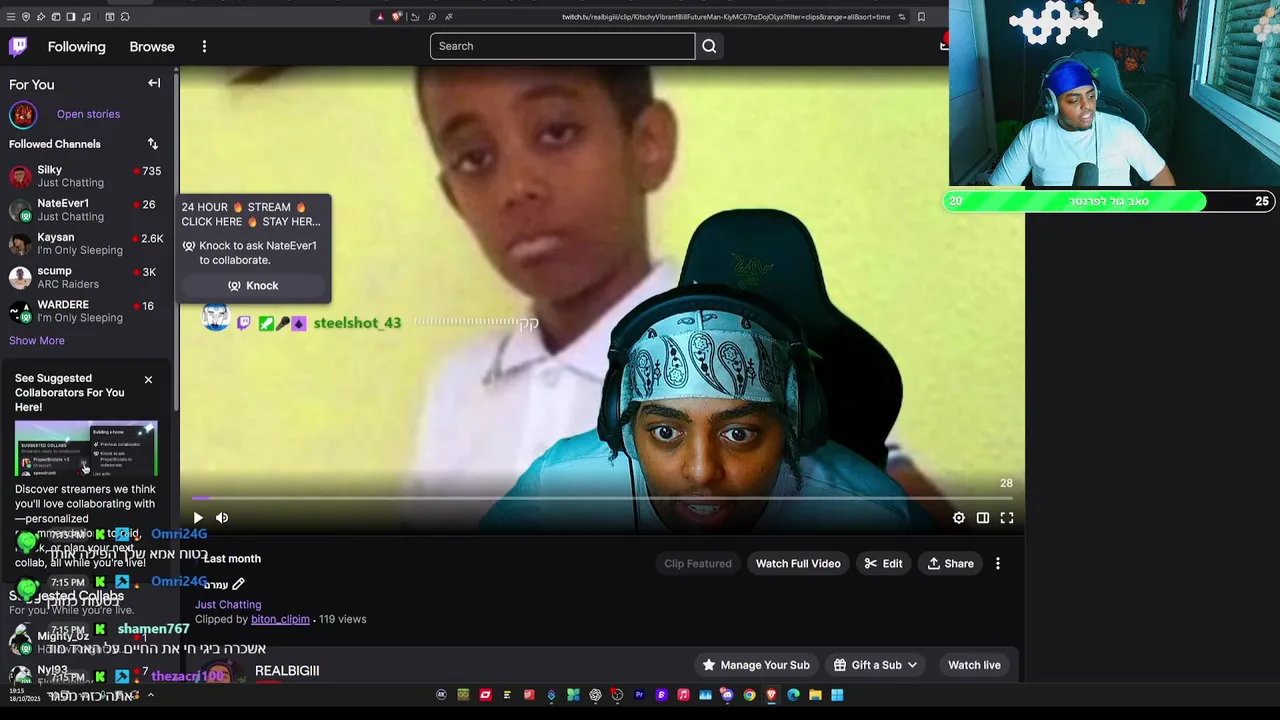Open Google Chrome from taskbar
Screen dimensions: 1280x720
pyautogui.click(x=749, y=695)
